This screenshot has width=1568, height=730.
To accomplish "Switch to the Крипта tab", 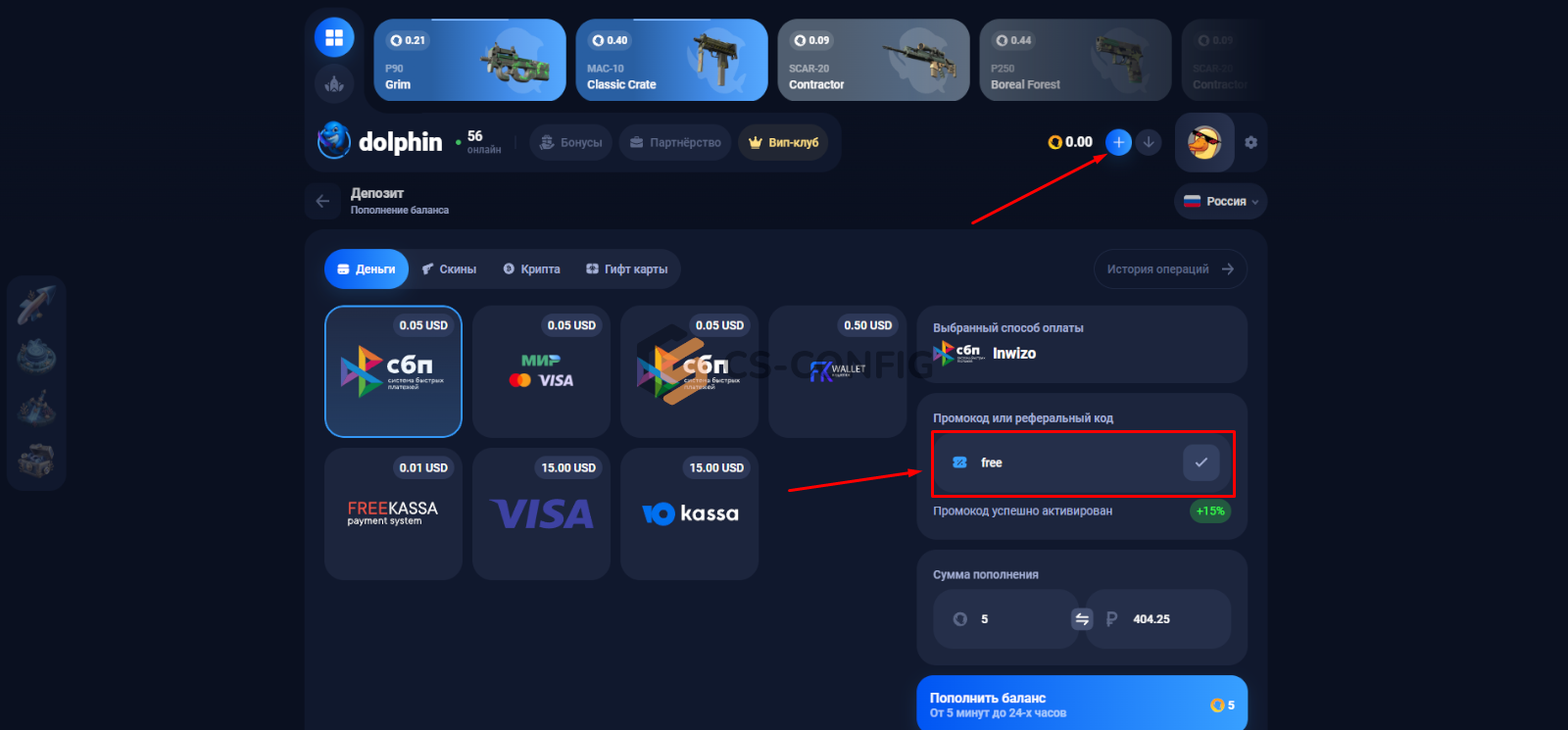I will click(531, 269).
